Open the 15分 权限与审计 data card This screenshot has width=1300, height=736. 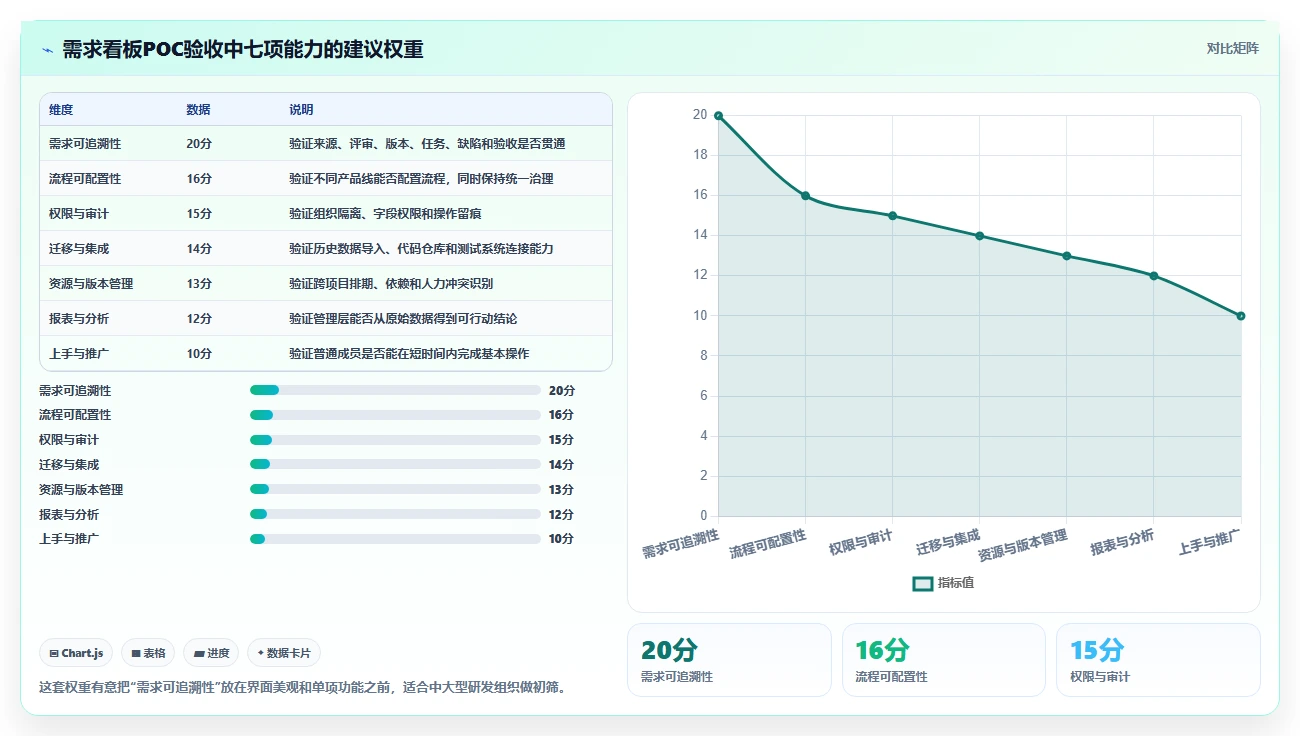click(x=1158, y=660)
